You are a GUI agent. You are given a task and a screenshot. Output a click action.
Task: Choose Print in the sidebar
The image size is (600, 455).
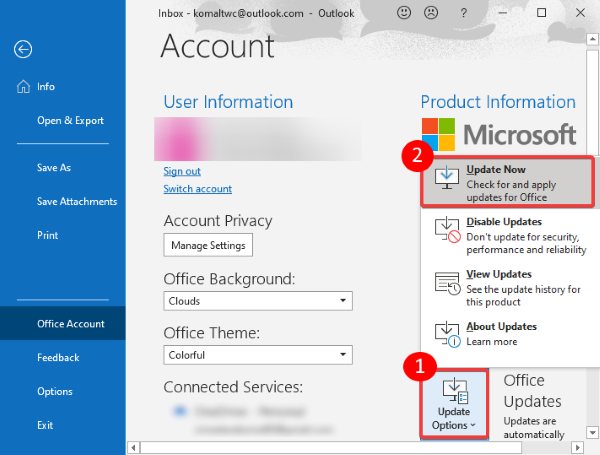pos(47,235)
